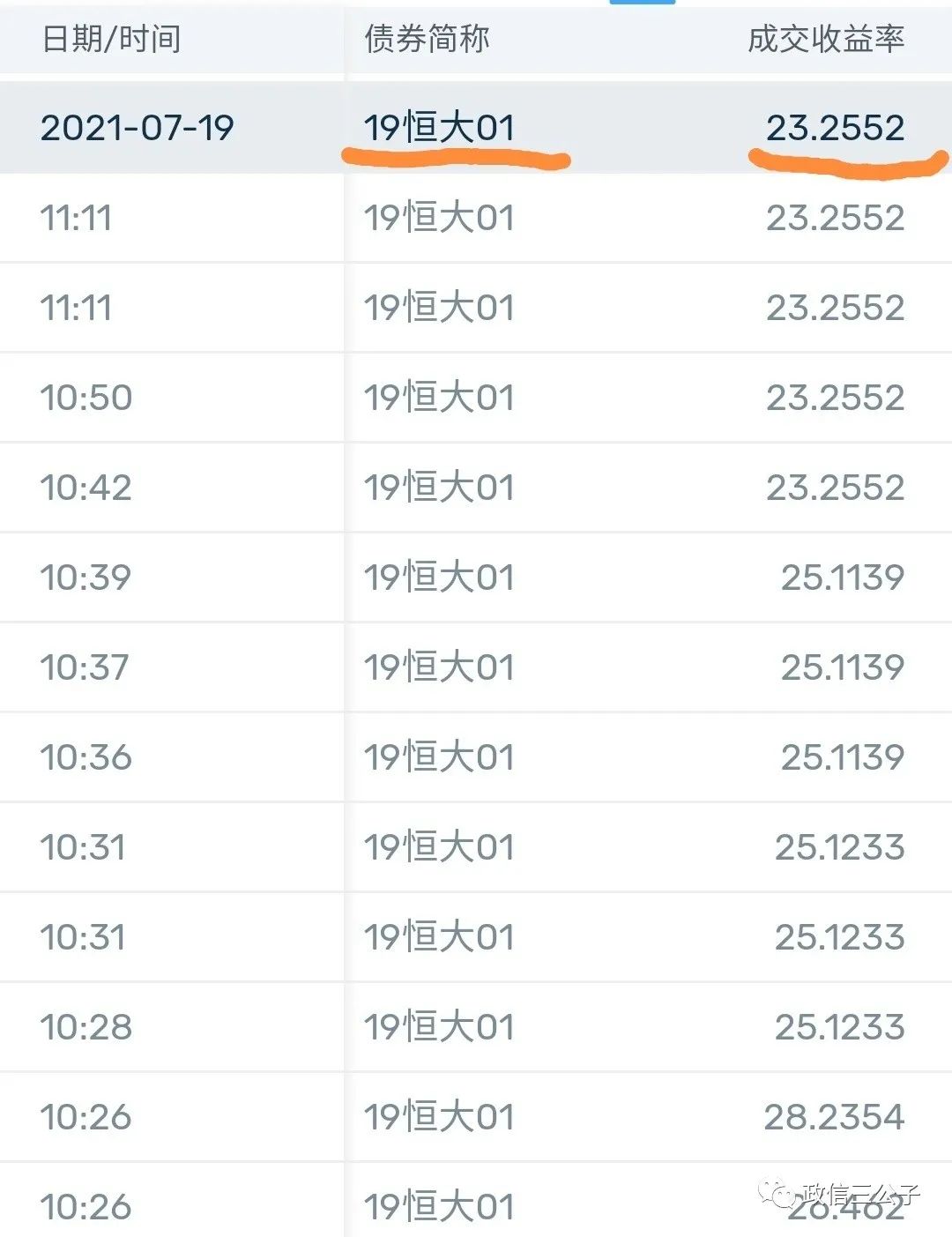Click yield 25.1233 in 10:28 row
952x1237 pixels.
[840, 1027]
